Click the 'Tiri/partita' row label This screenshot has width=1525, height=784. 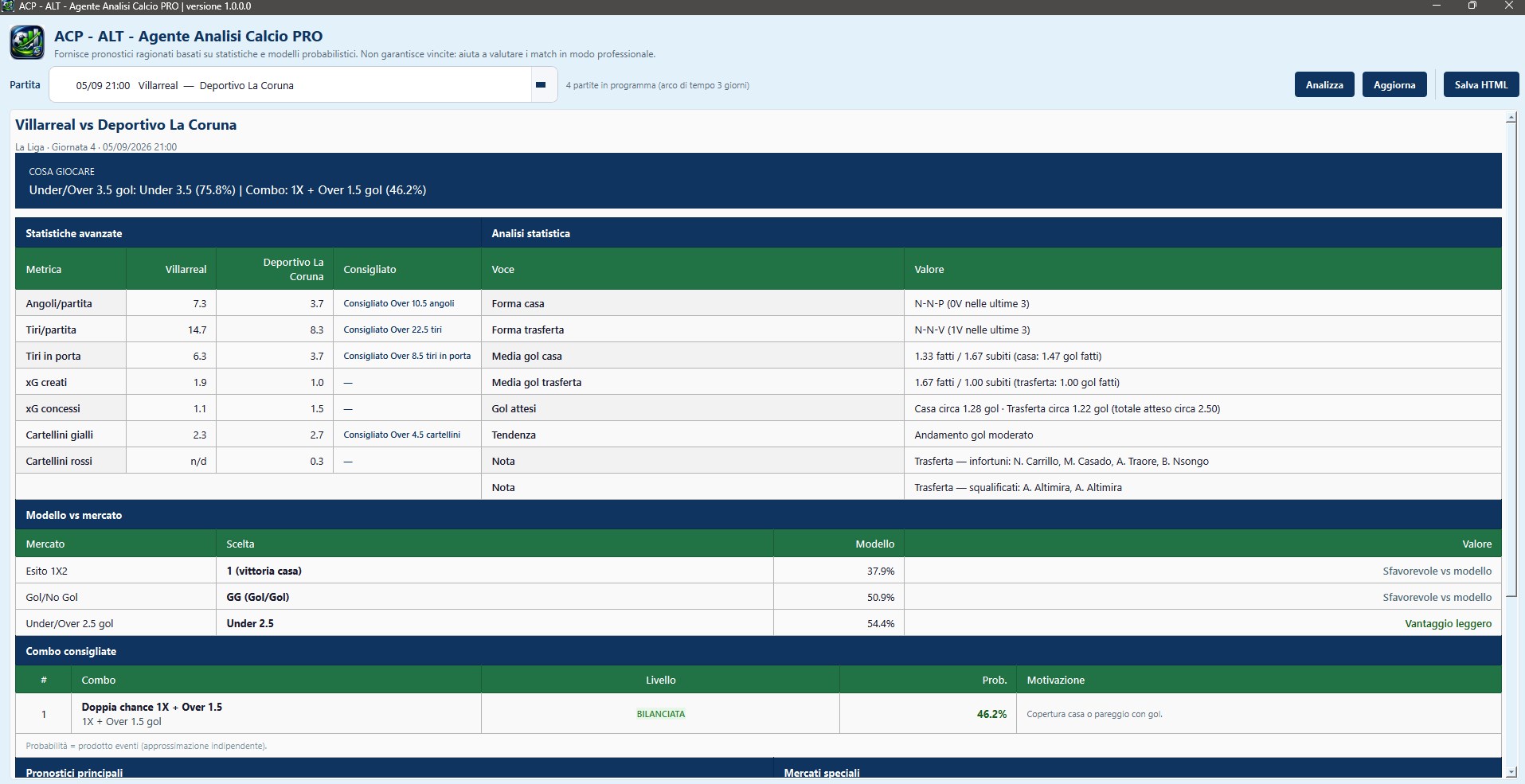coord(51,330)
